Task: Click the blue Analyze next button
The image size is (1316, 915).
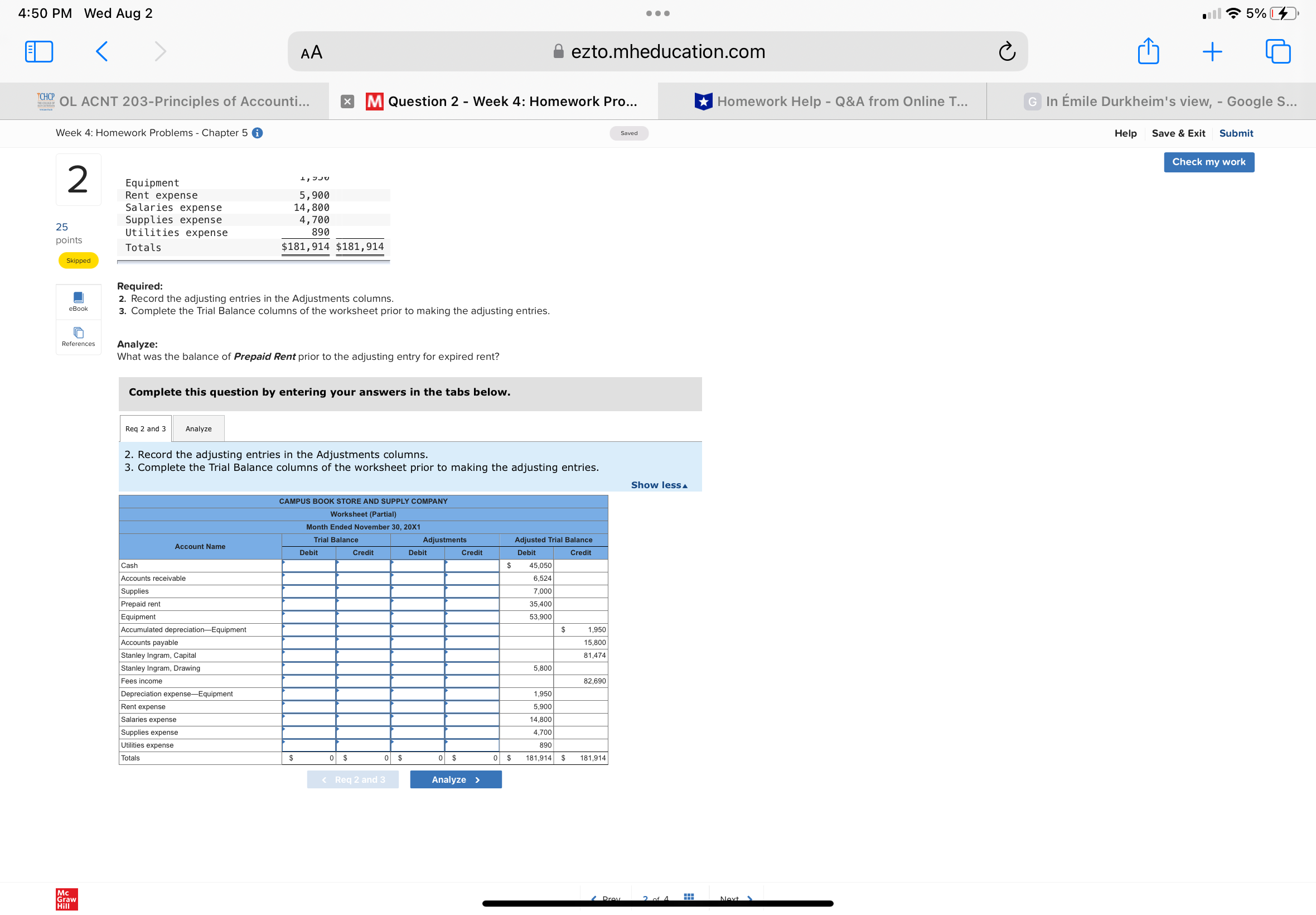Action: 456,779
